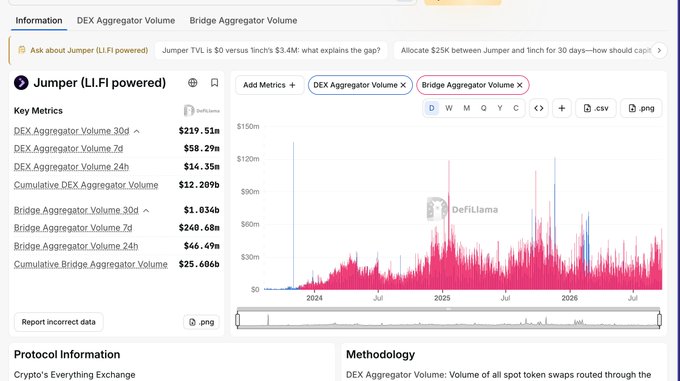Download Key Metrics as .png
The width and height of the screenshot is (680, 381).
(202, 322)
